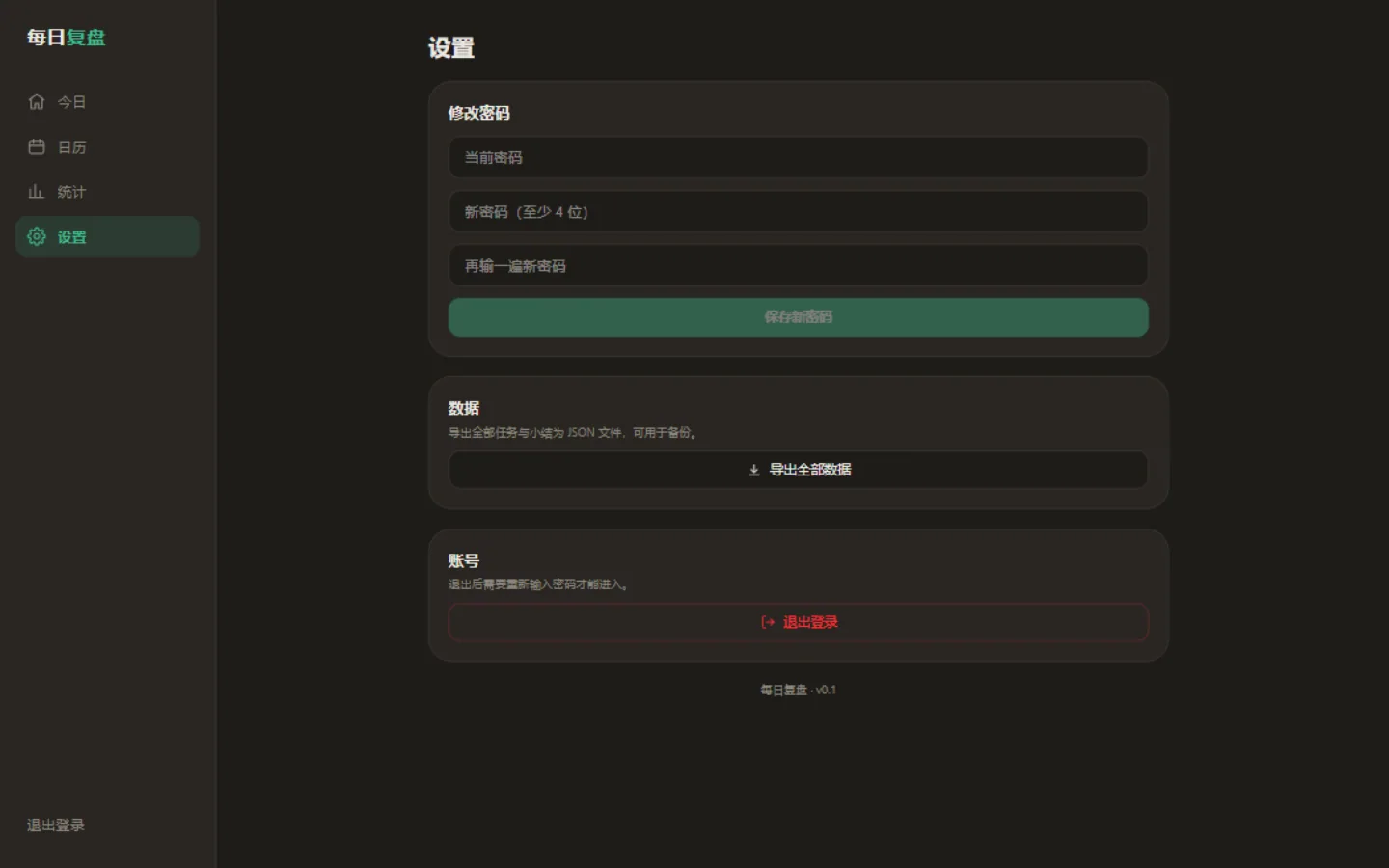
Task: Open the 今日 page label in sidebar
Action: (71, 102)
